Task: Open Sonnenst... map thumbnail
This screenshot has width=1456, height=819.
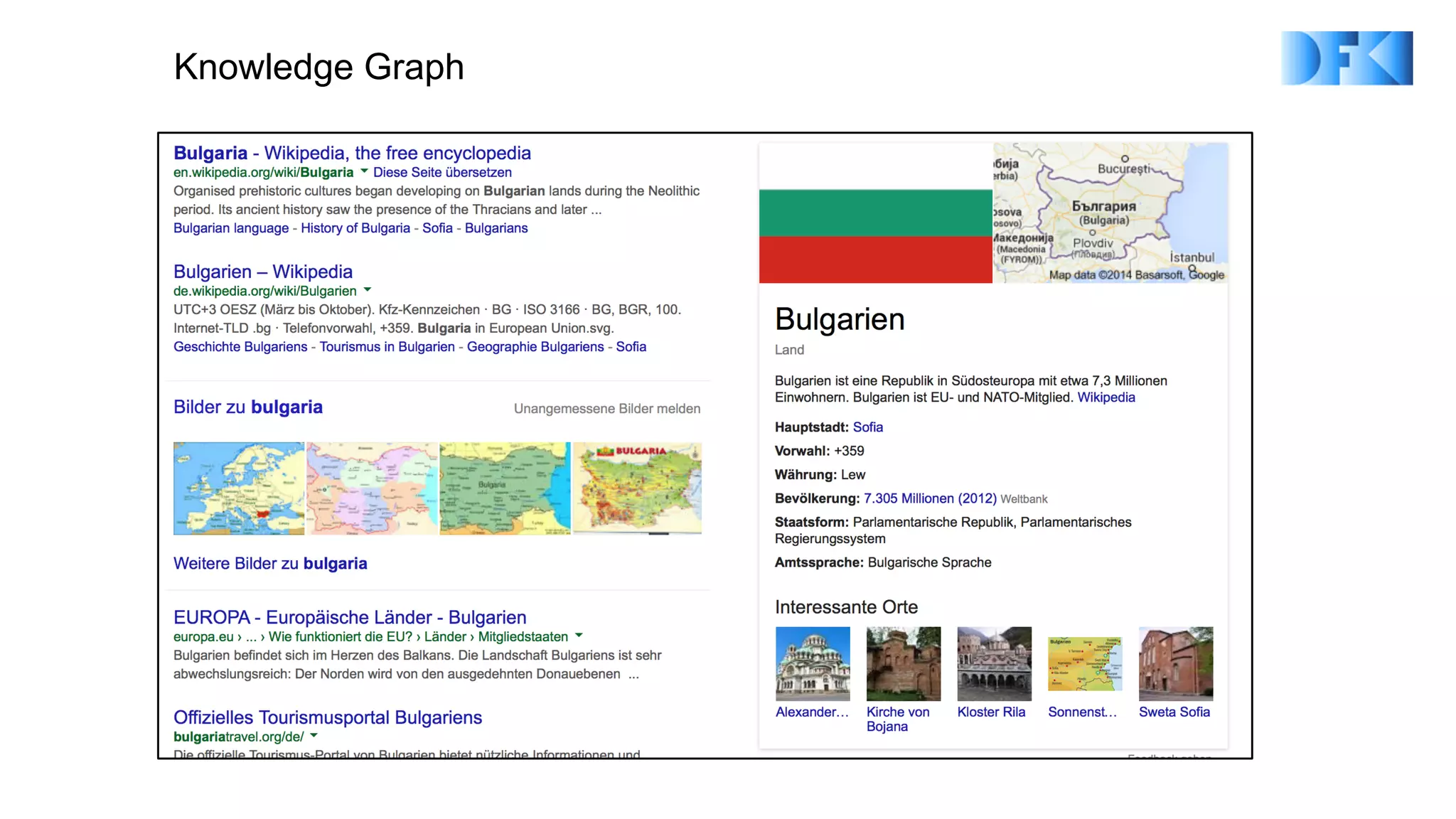Action: 1085,663
